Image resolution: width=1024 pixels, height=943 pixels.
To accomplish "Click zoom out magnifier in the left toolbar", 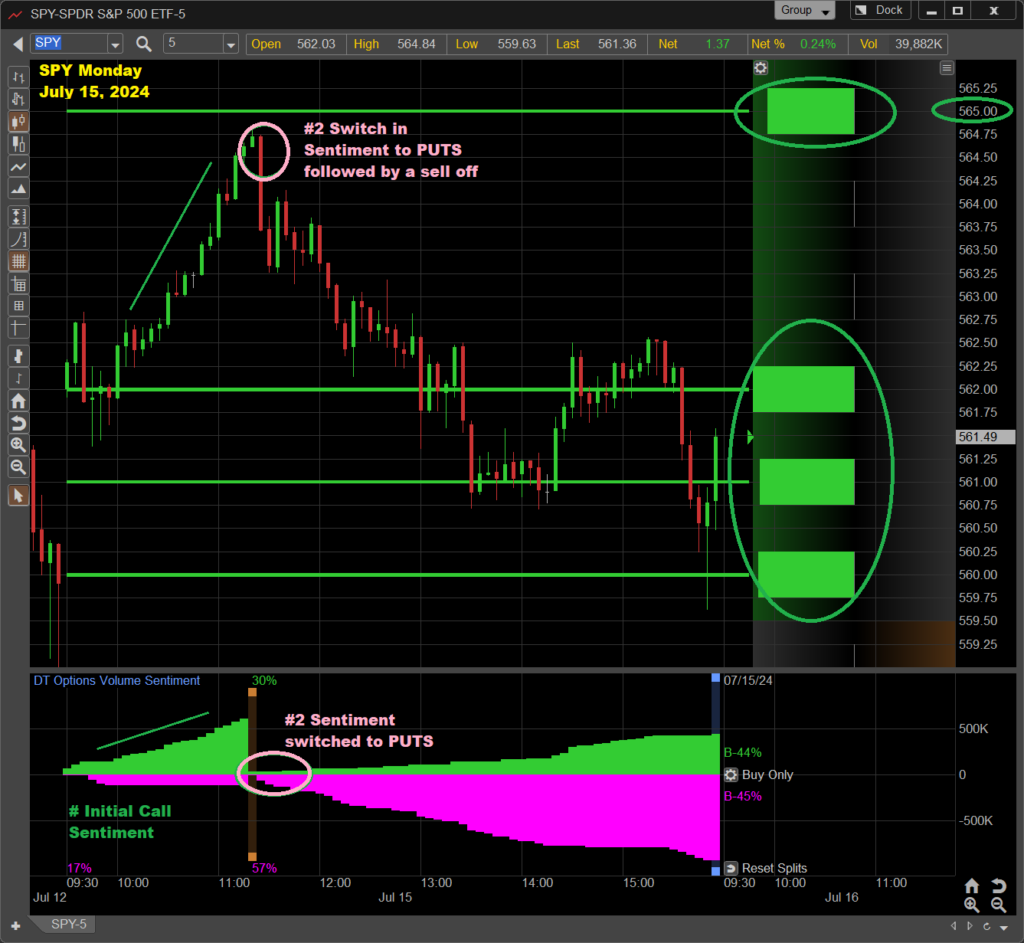I will tap(18, 467).
